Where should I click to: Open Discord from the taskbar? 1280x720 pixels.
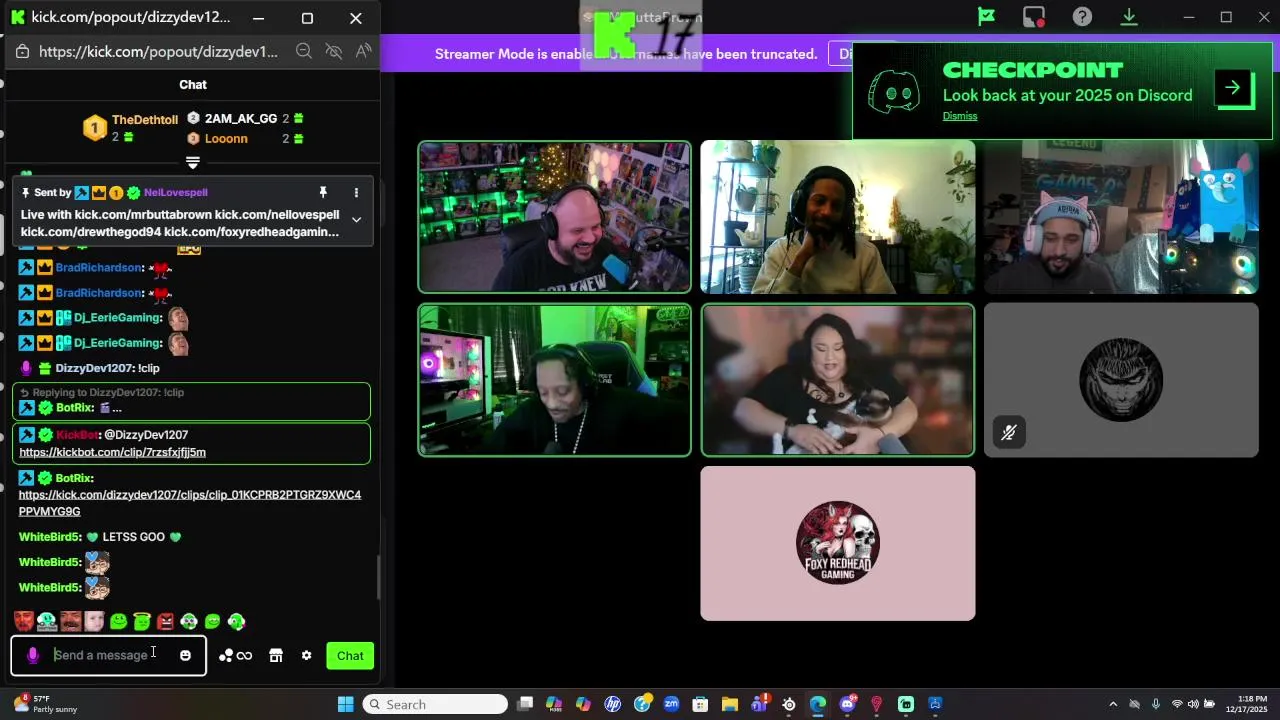[848, 704]
